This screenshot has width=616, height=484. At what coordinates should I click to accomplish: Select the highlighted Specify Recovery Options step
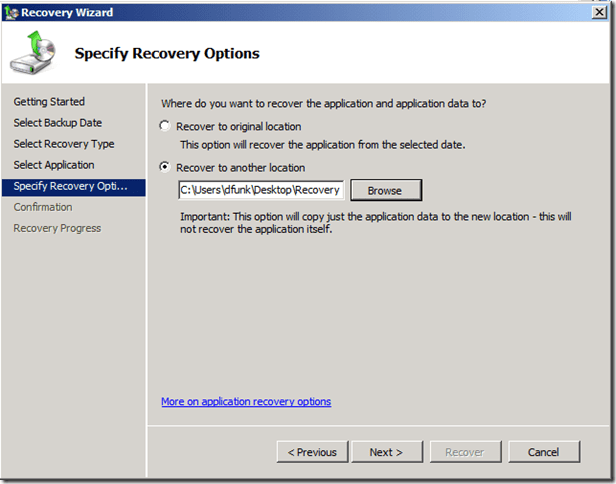point(71,186)
